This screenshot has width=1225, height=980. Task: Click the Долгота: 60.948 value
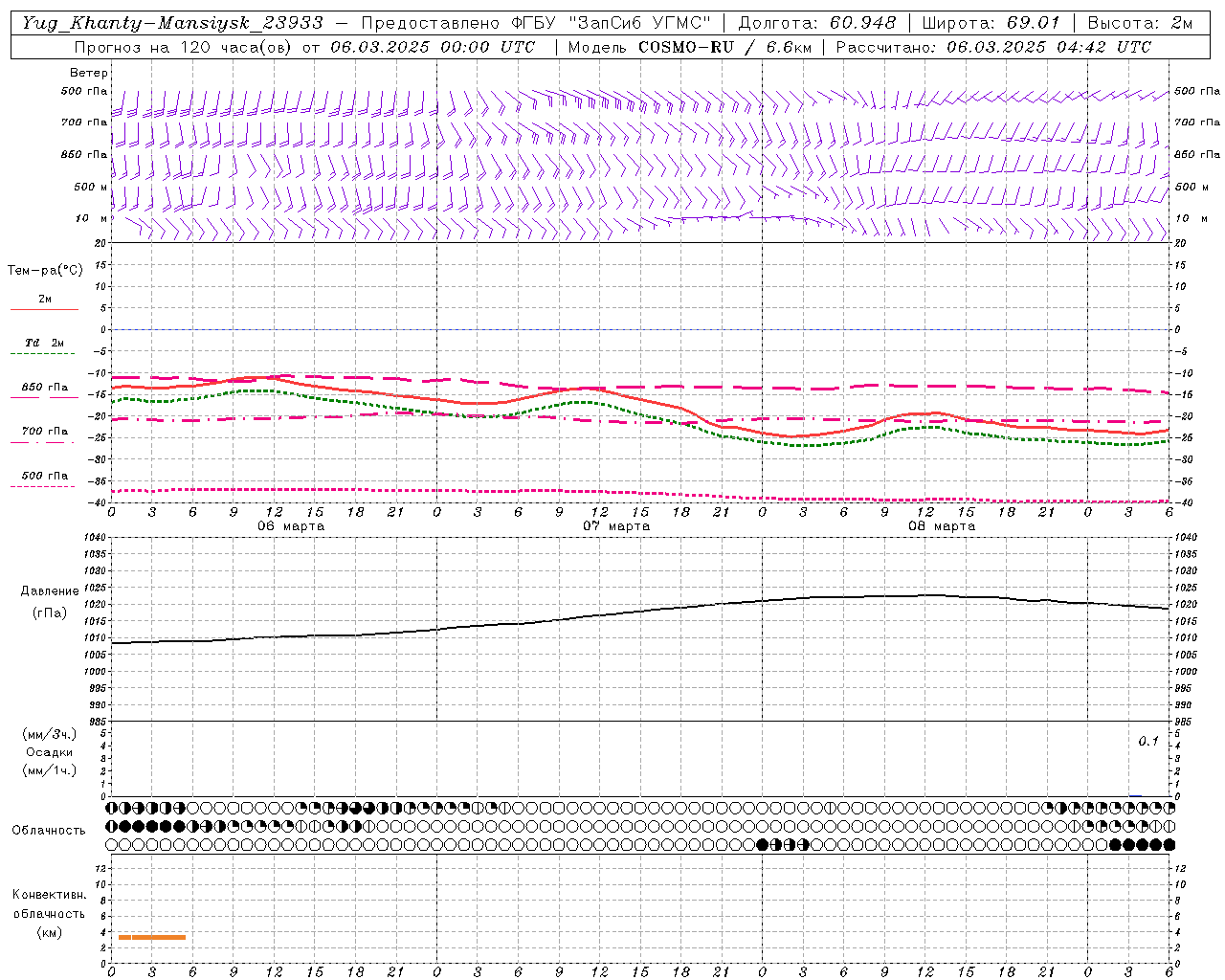(x=816, y=22)
